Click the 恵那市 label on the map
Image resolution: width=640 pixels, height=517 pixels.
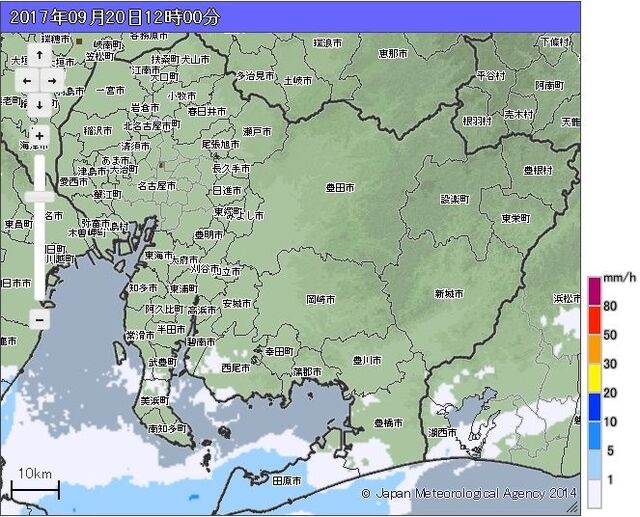click(393, 53)
